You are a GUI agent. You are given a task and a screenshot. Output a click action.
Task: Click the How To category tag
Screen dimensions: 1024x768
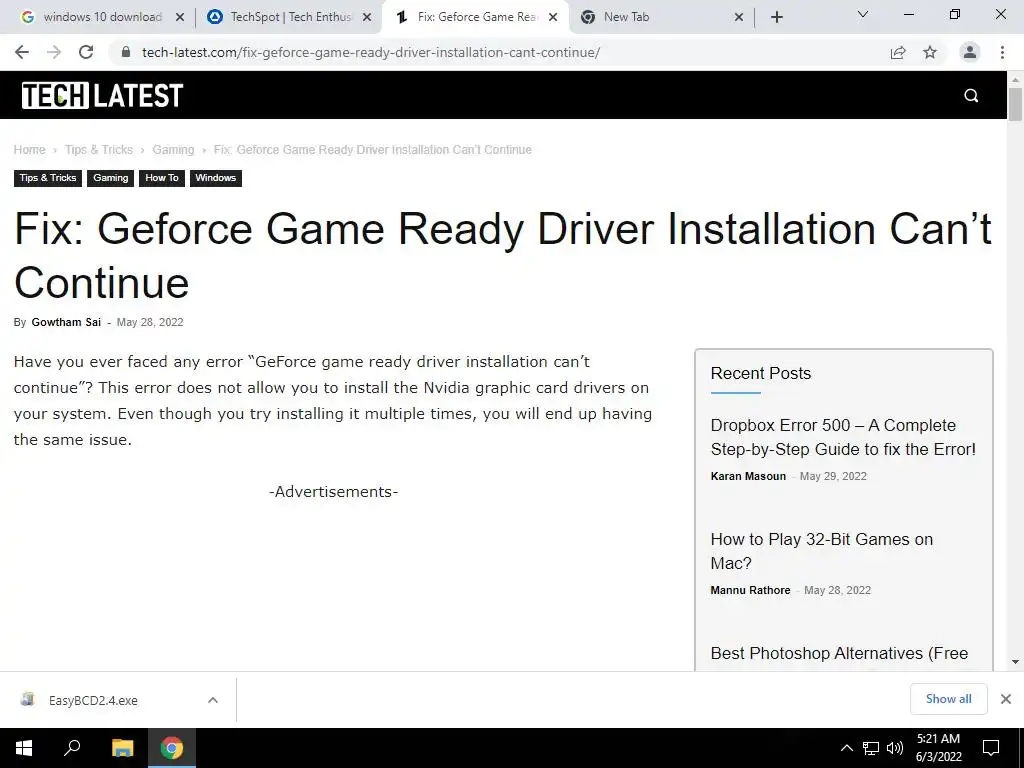[162, 178]
